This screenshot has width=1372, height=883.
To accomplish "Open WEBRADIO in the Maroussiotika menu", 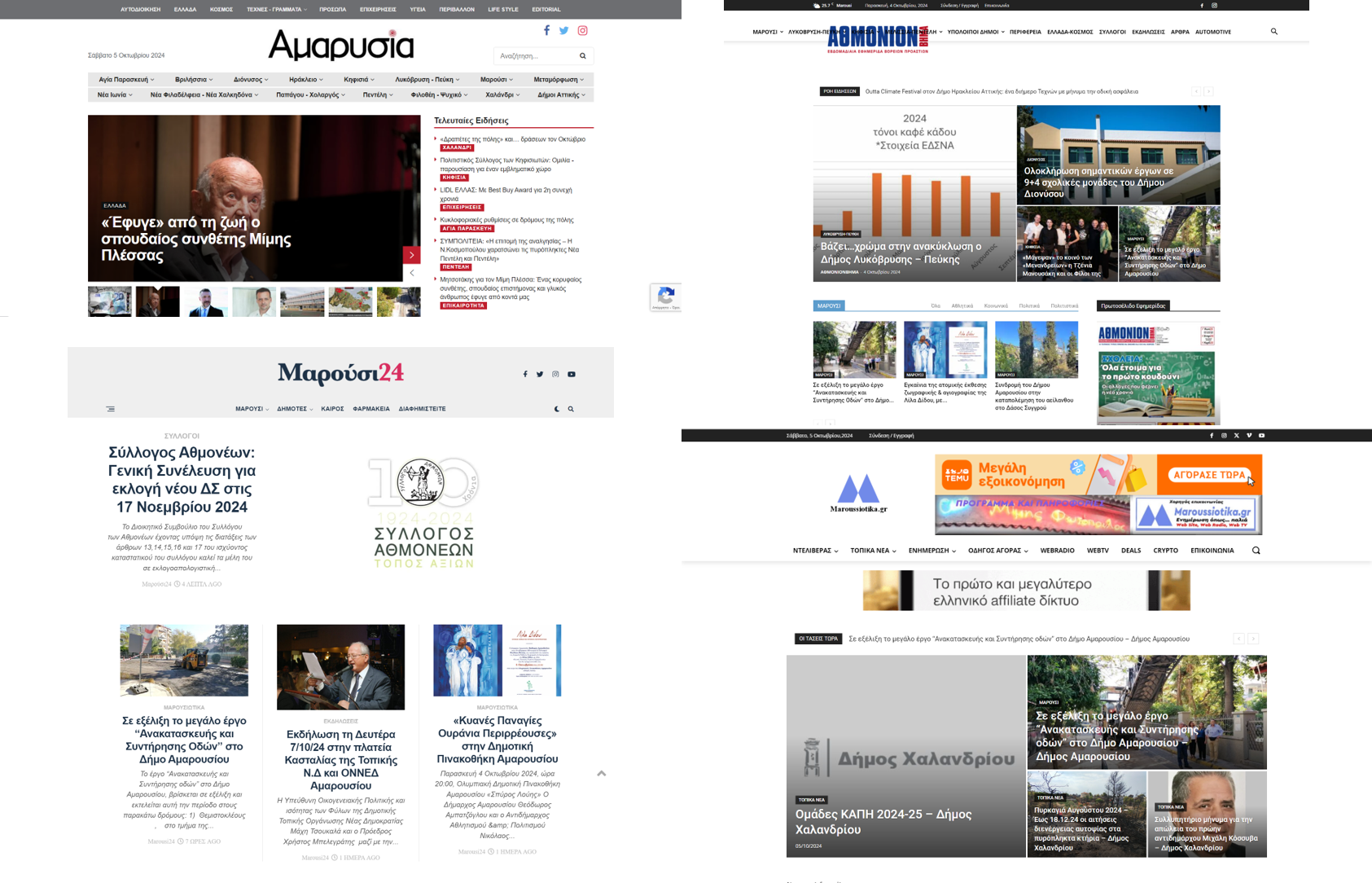I will [x=1057, y=551].
